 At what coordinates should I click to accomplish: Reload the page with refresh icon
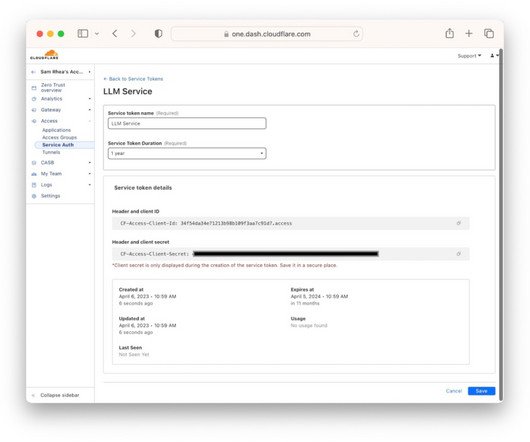[356, 34]
